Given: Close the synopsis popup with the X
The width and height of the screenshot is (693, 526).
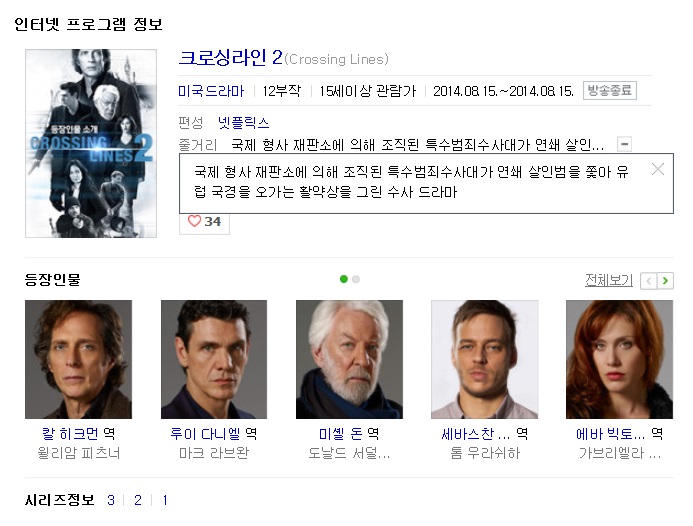Looking at the screenshot, I should 658,169.
